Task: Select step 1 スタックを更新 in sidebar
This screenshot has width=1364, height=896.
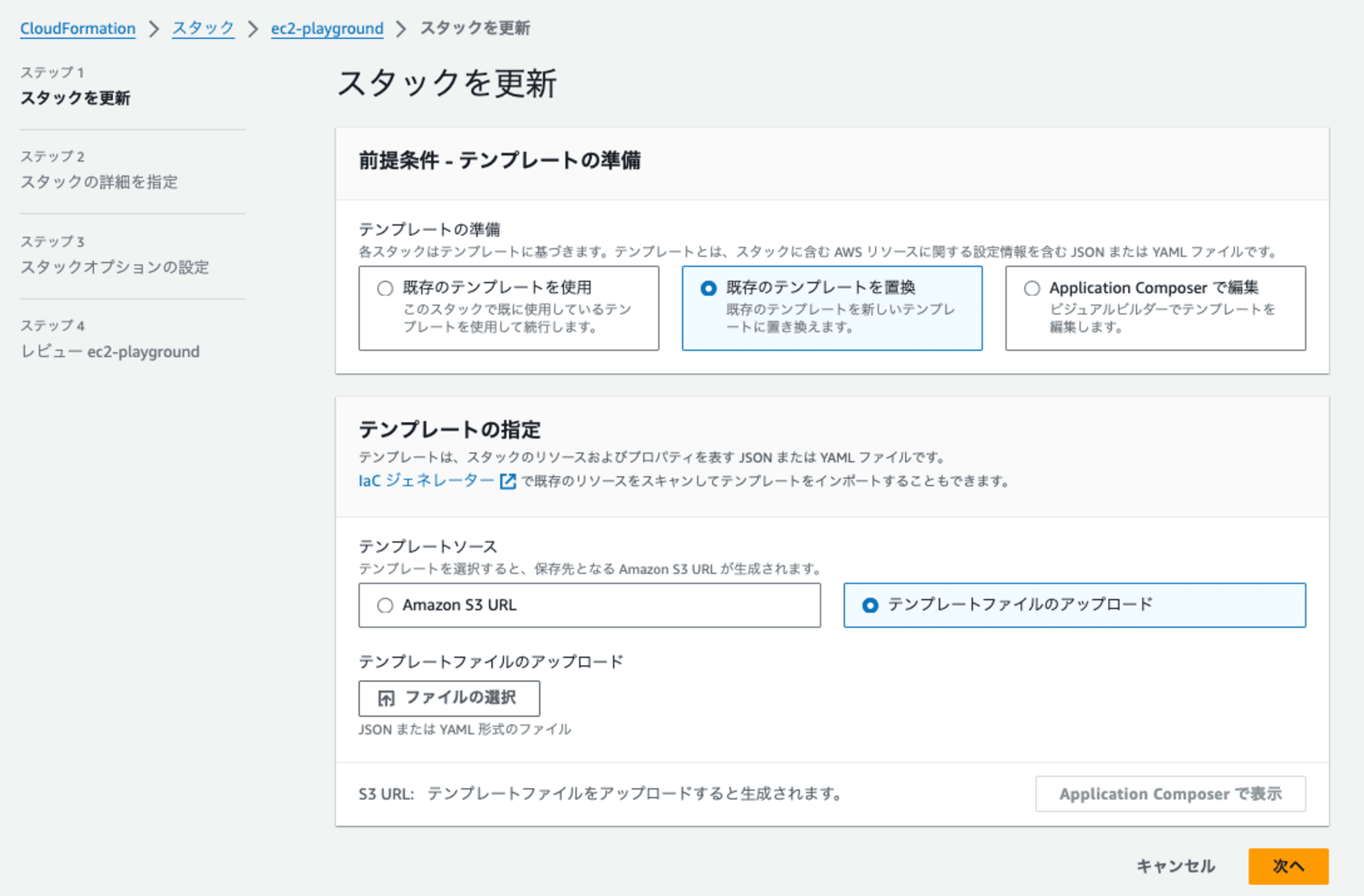Action: [x=75, y=98]
